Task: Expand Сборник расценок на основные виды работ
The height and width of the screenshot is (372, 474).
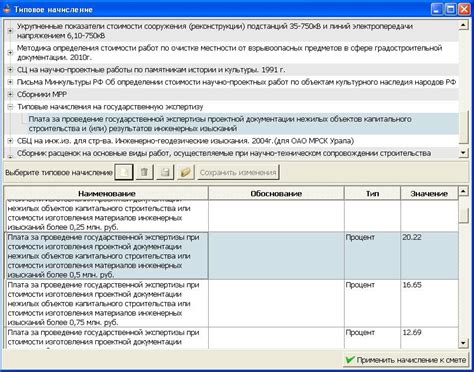Action: (x=10, y=156)
